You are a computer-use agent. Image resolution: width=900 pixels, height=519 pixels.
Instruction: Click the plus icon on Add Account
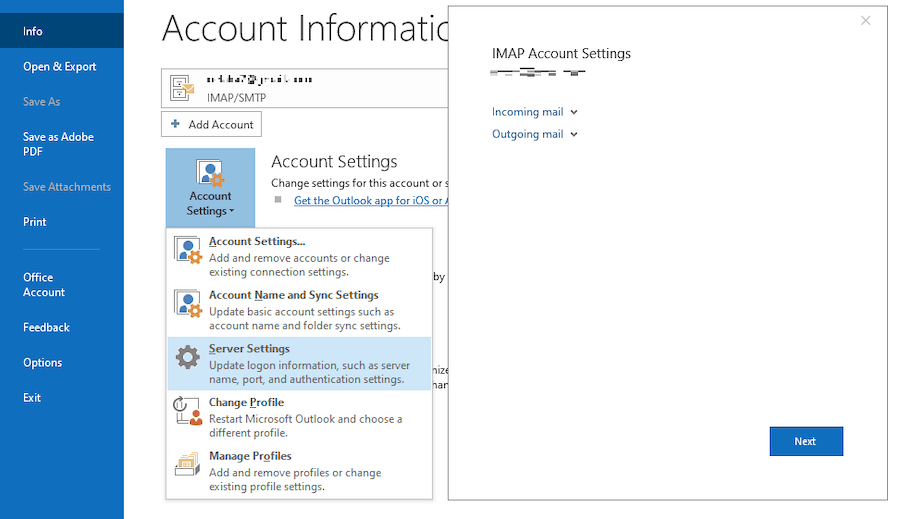tap(176, 124)
